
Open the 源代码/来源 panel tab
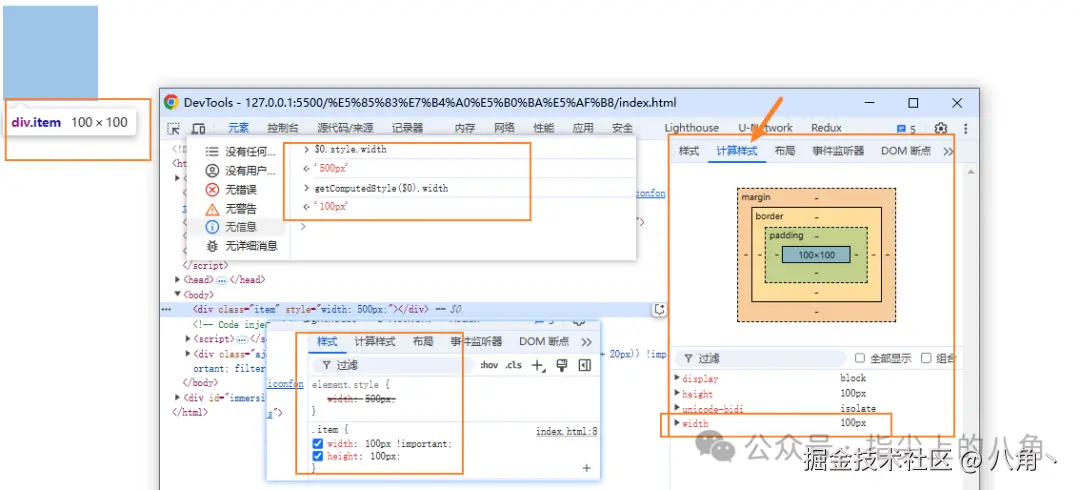tap(345, 128)
